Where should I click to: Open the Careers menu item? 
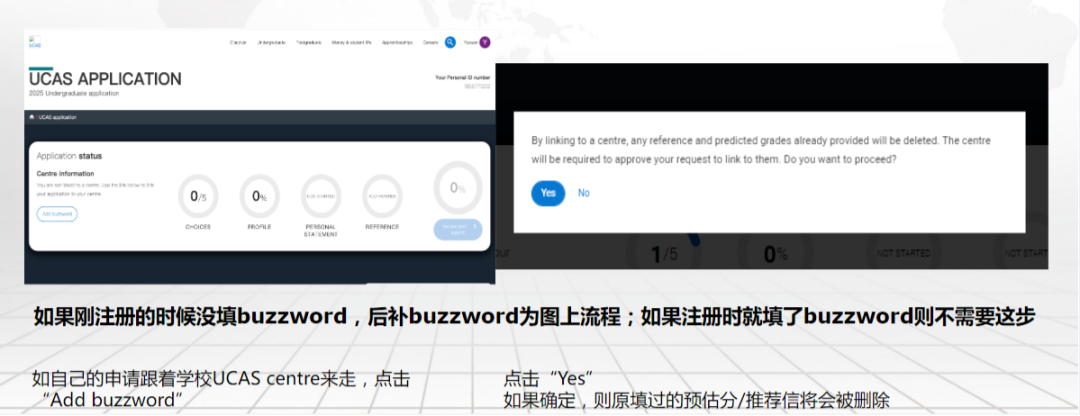click(x=430, y=43)
